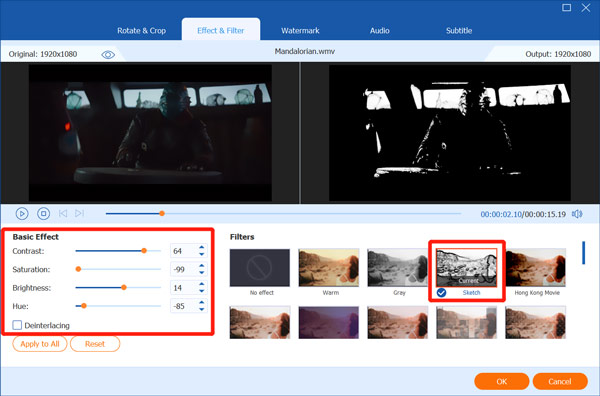This screenshot has height=396, width=600.
Task: Select the Sketch filter thumbnail
Action: pos(466,267)
